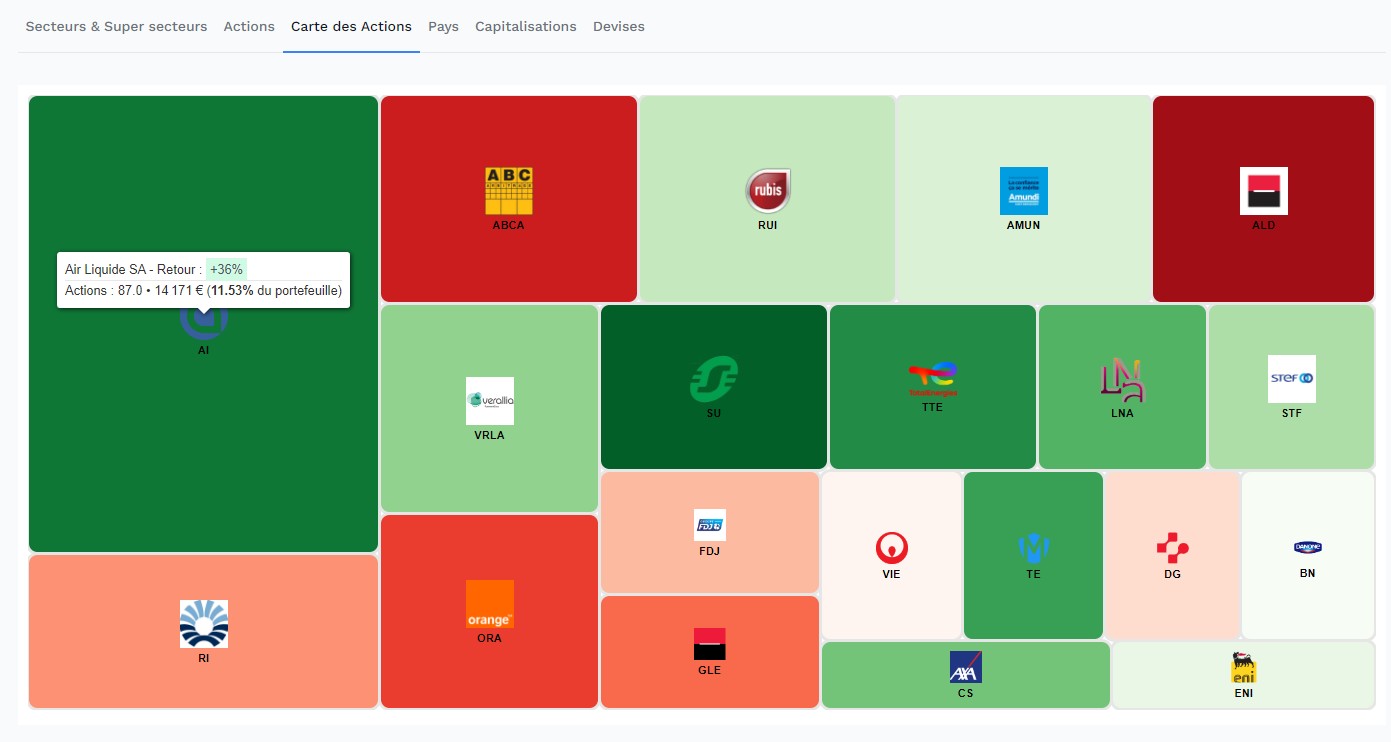Click the SU ticker label
1391x742 pixels.
click(x=714, y=414)
